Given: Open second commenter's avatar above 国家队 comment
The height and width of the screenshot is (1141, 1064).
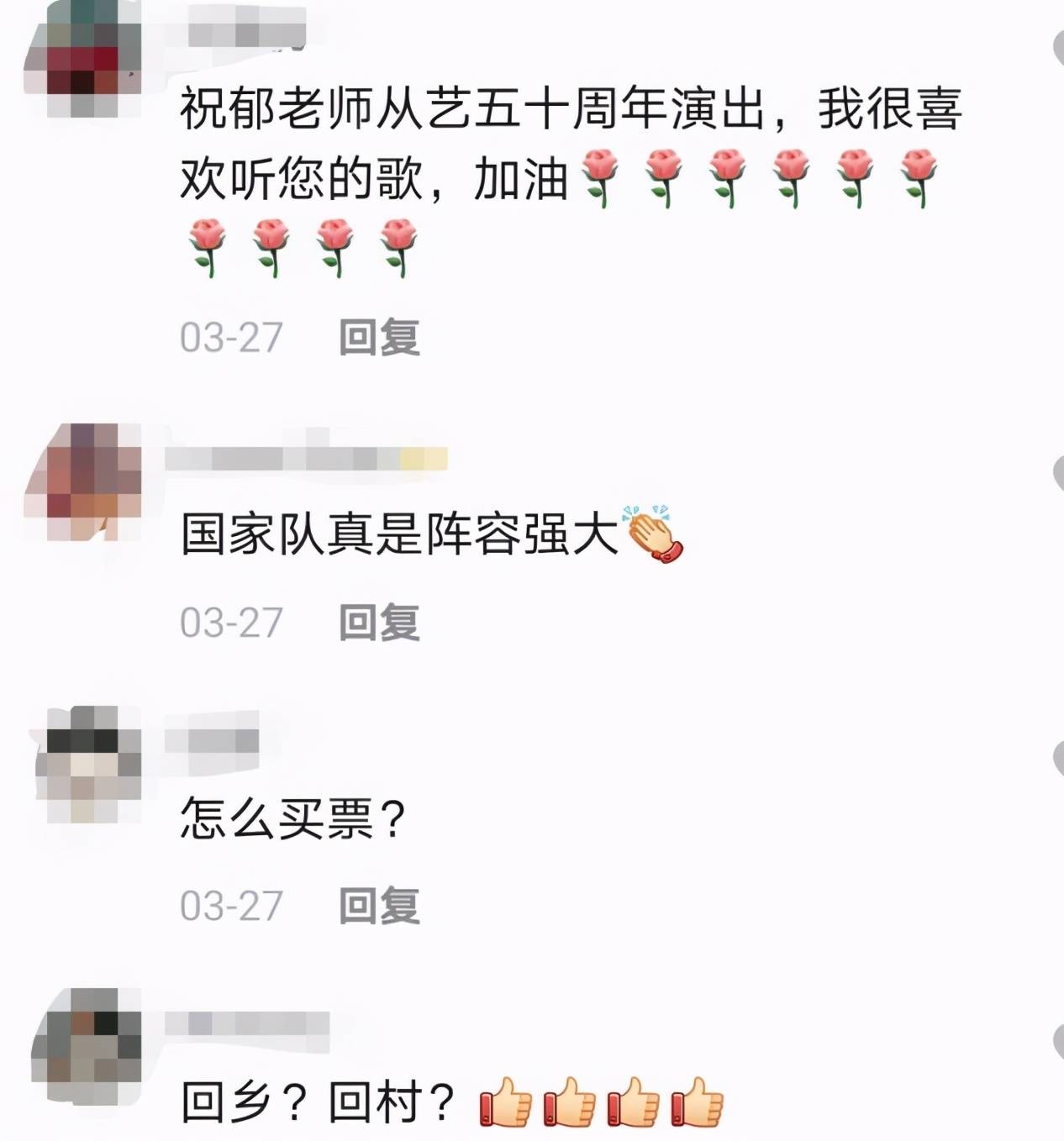Looking at the screenshot, I should pyautogui.click(x=82, y=481).
